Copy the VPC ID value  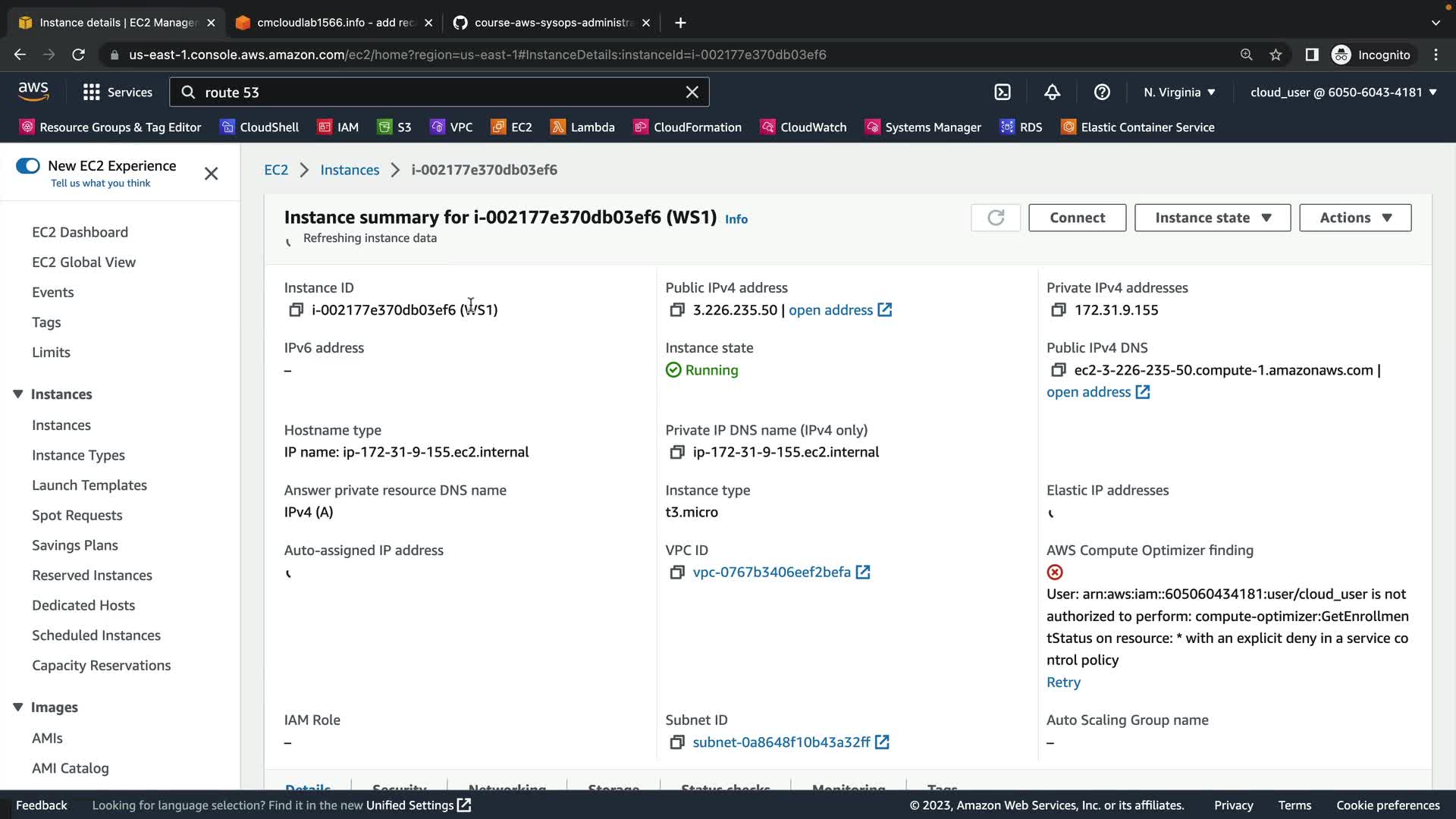click(x=676, y=573)
